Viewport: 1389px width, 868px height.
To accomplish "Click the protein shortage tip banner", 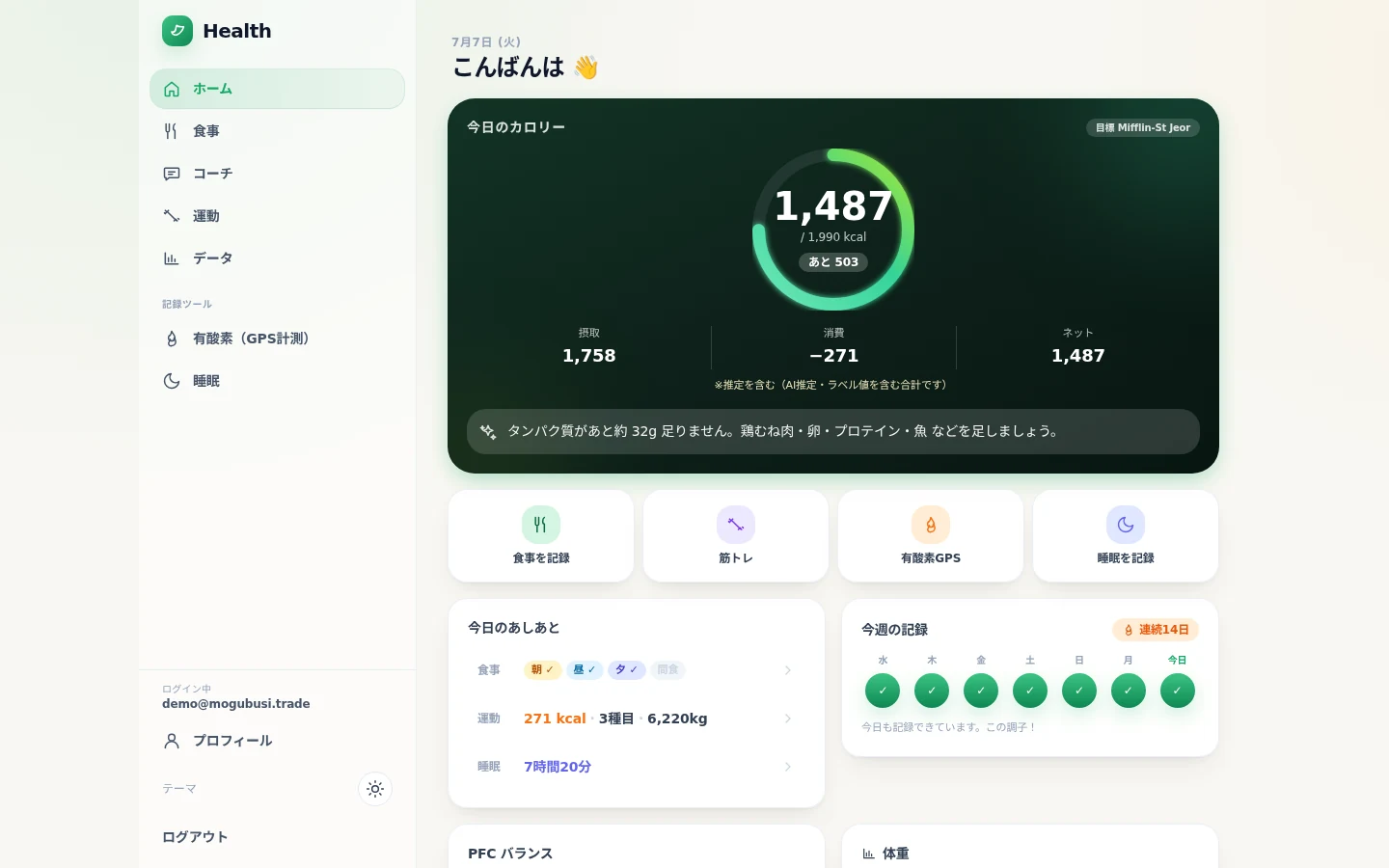I will click(x=833, y=432).
